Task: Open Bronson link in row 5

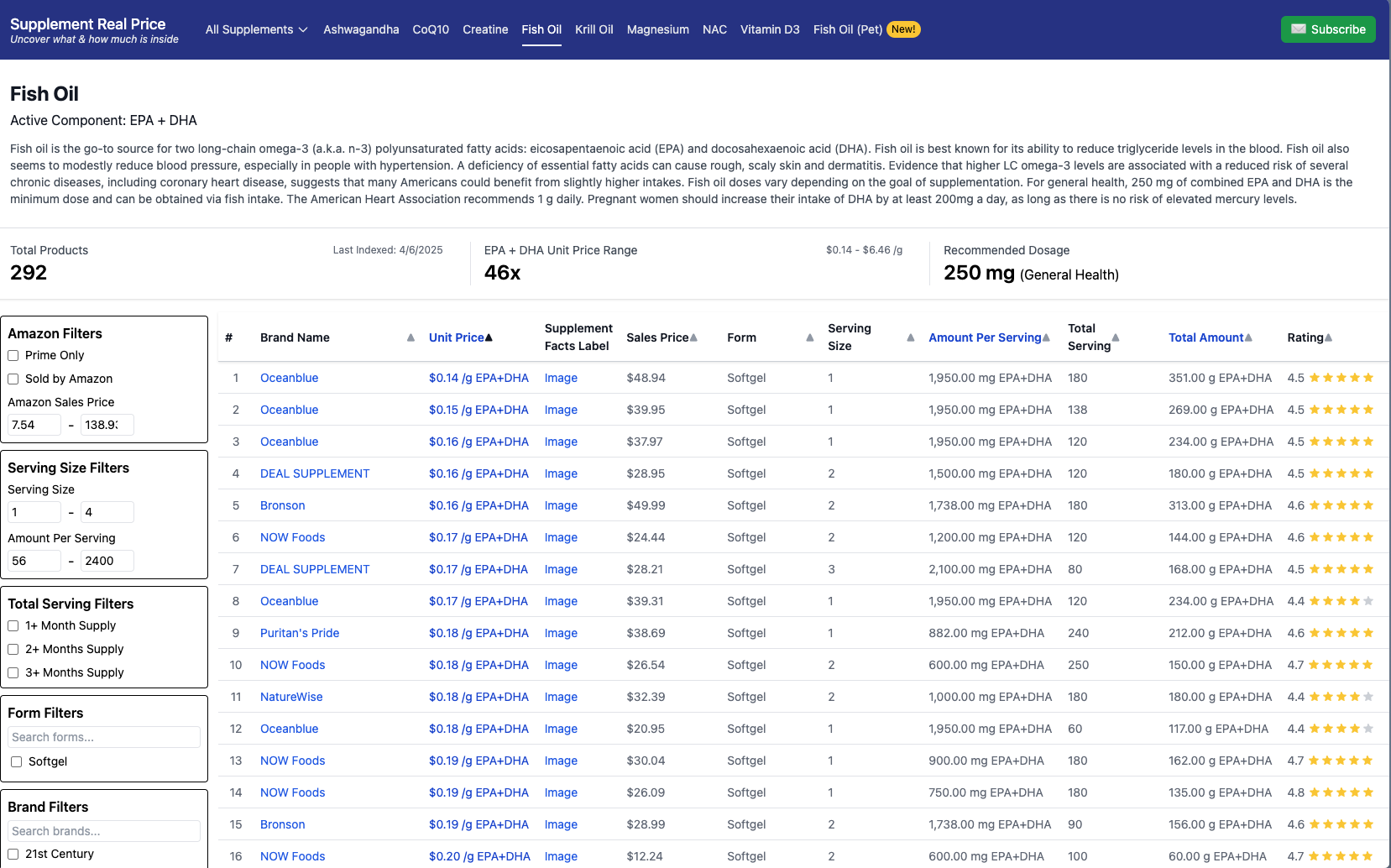Action: point(282,505)
